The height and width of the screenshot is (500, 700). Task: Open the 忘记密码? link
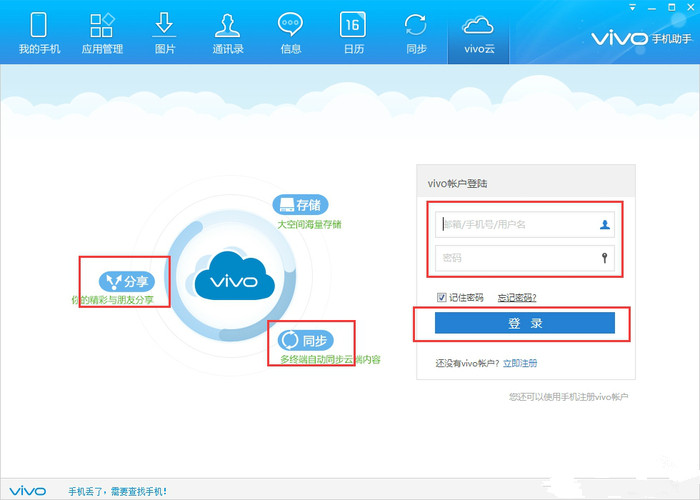(517, 298)
